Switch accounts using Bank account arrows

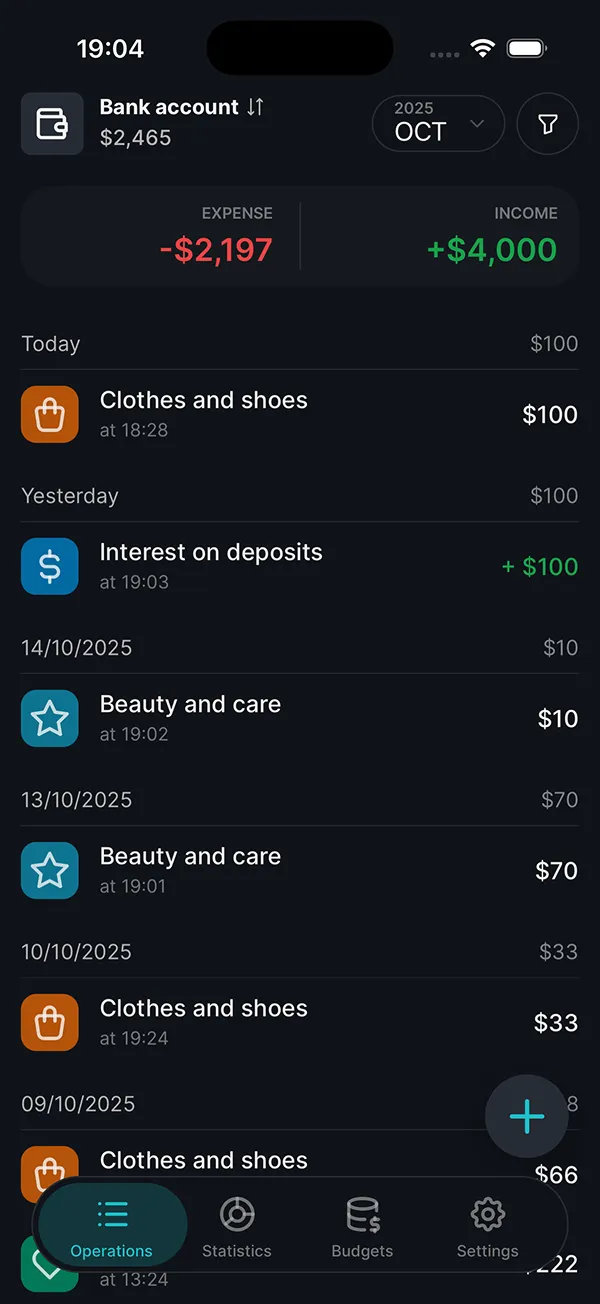pyautogui.click(x=255, y=107)
